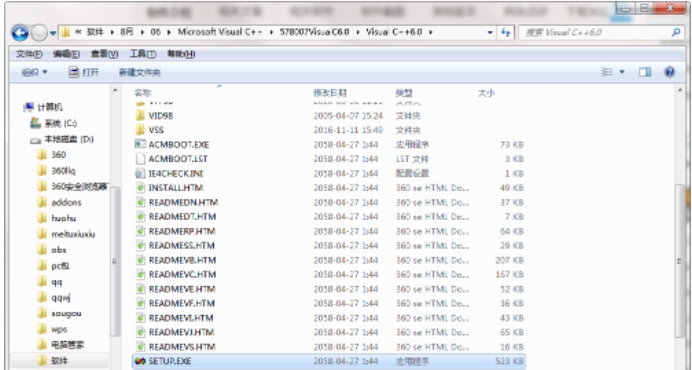The width and height of the screenshot is (692, 370).
Task: Open recent locations dropdown beside navigation arrows
Action: [x=53, y=33]
